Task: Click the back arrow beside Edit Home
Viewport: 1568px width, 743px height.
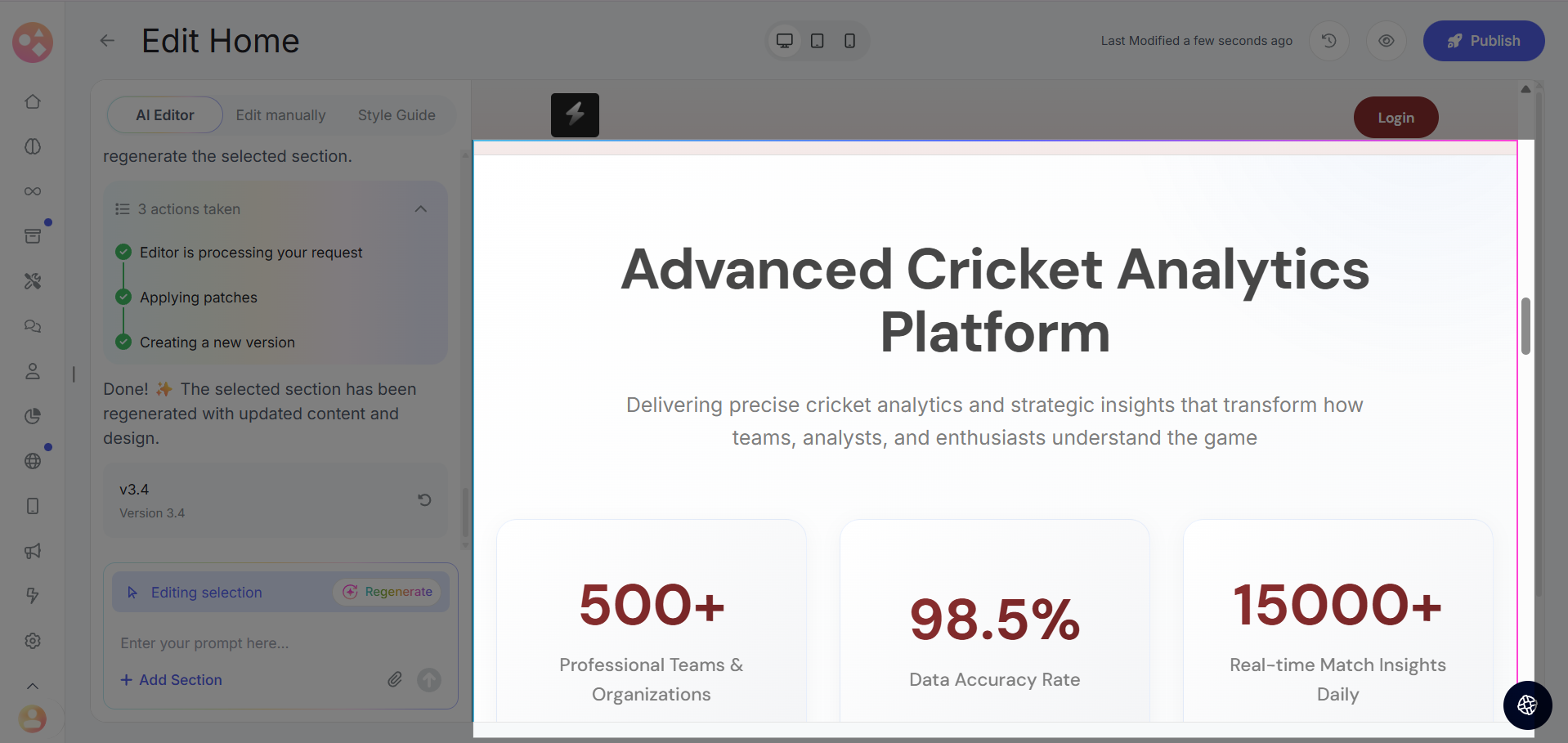Action: click(x=107, y=41)
